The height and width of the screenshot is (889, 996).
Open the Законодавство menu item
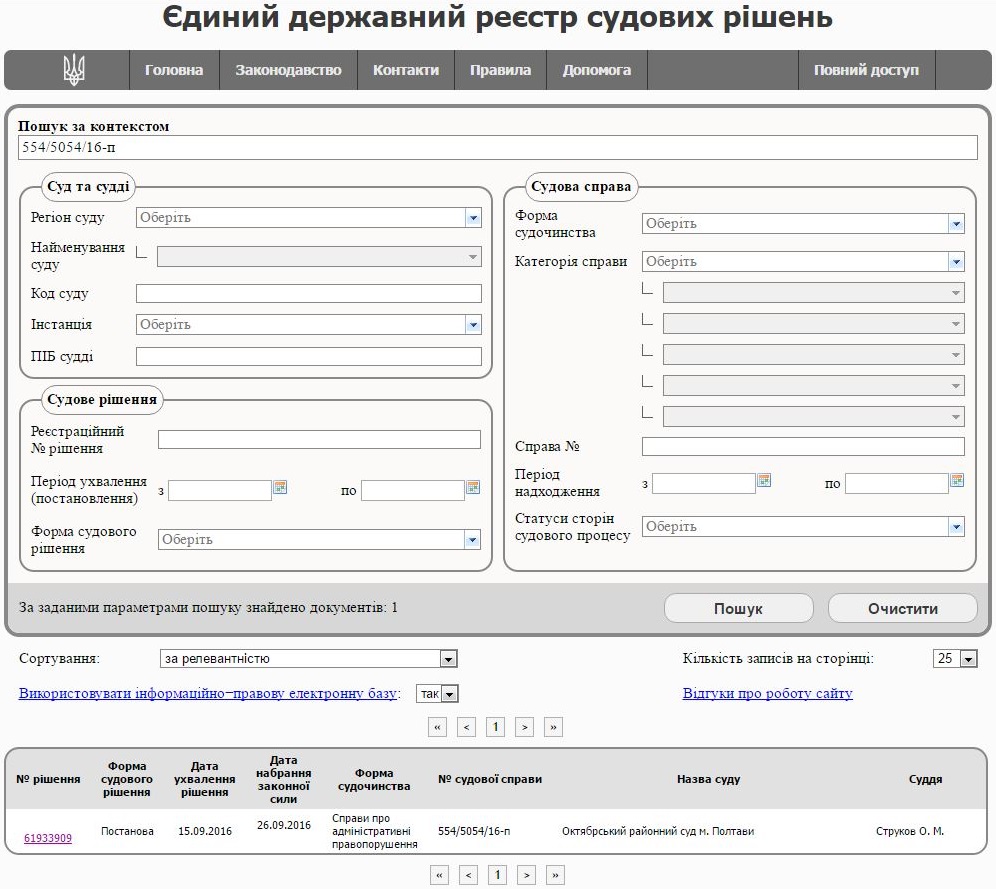(288, 70)
